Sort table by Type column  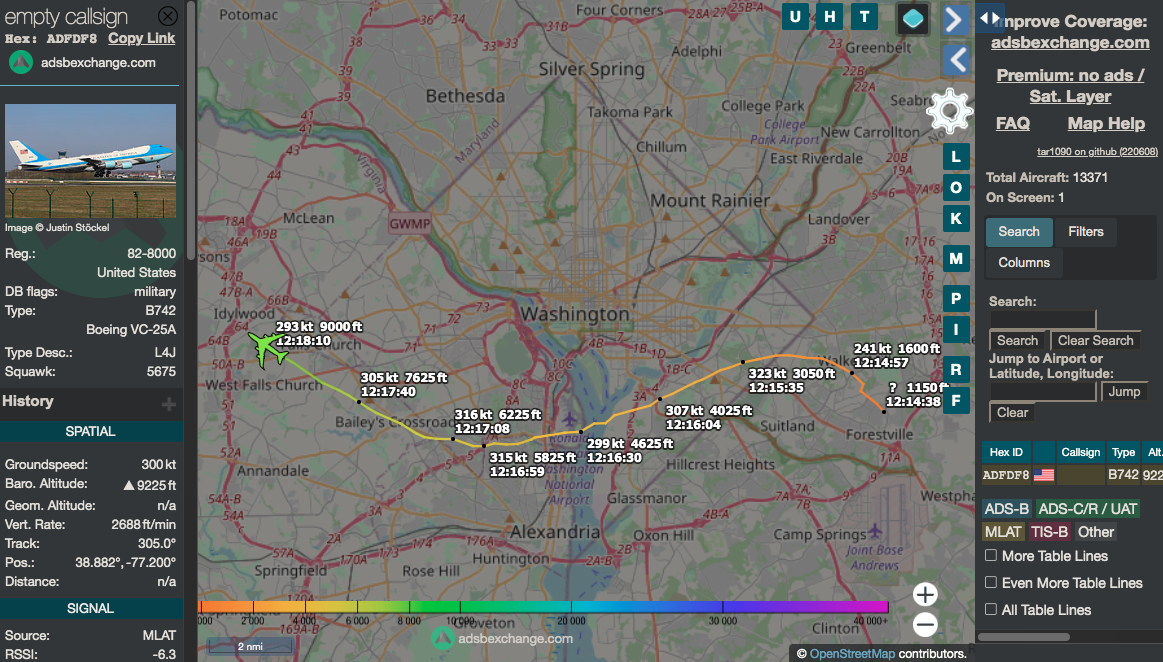[1123, 452]
